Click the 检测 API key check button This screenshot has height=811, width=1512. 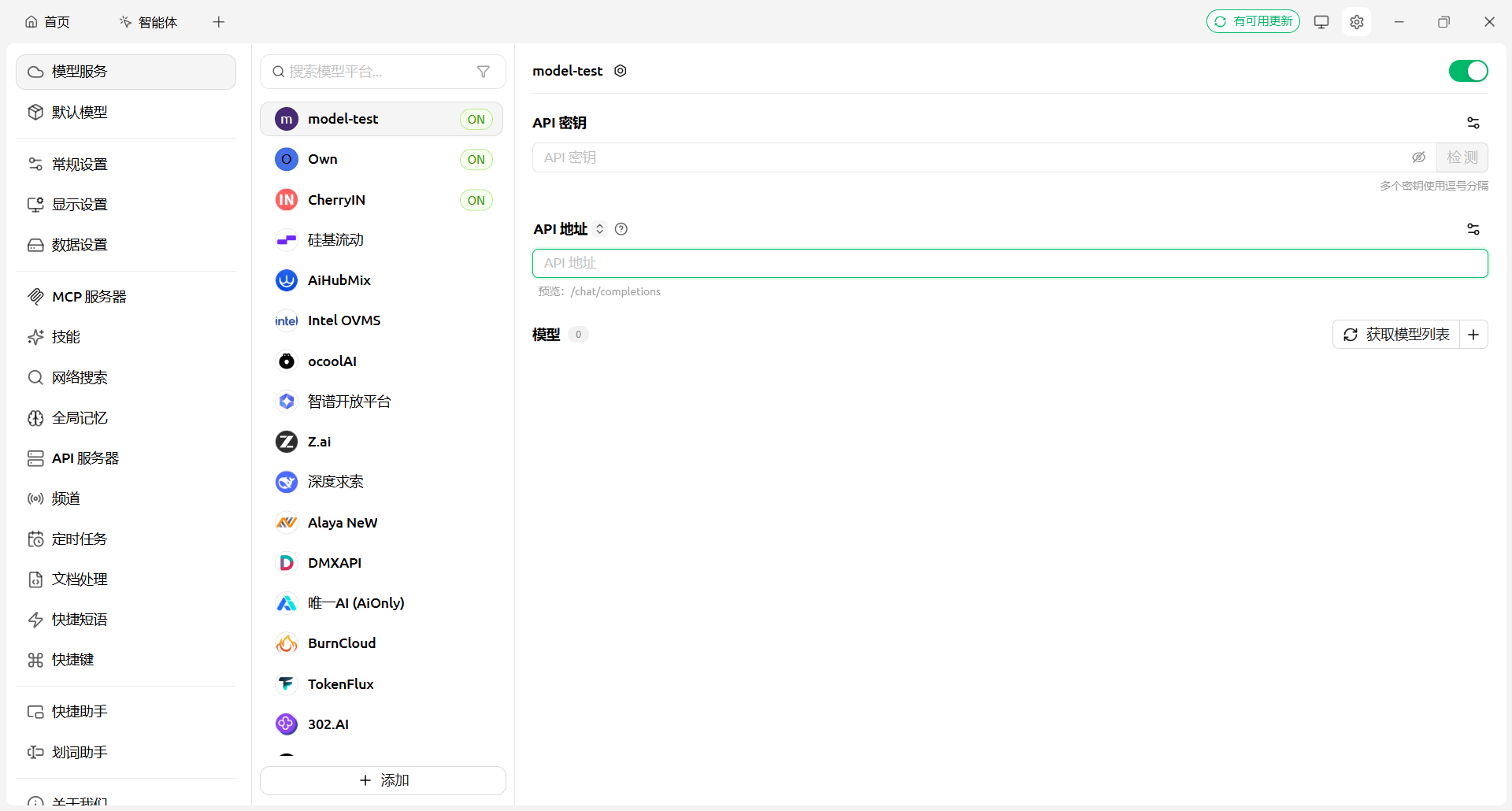(x=1462, y=157)
